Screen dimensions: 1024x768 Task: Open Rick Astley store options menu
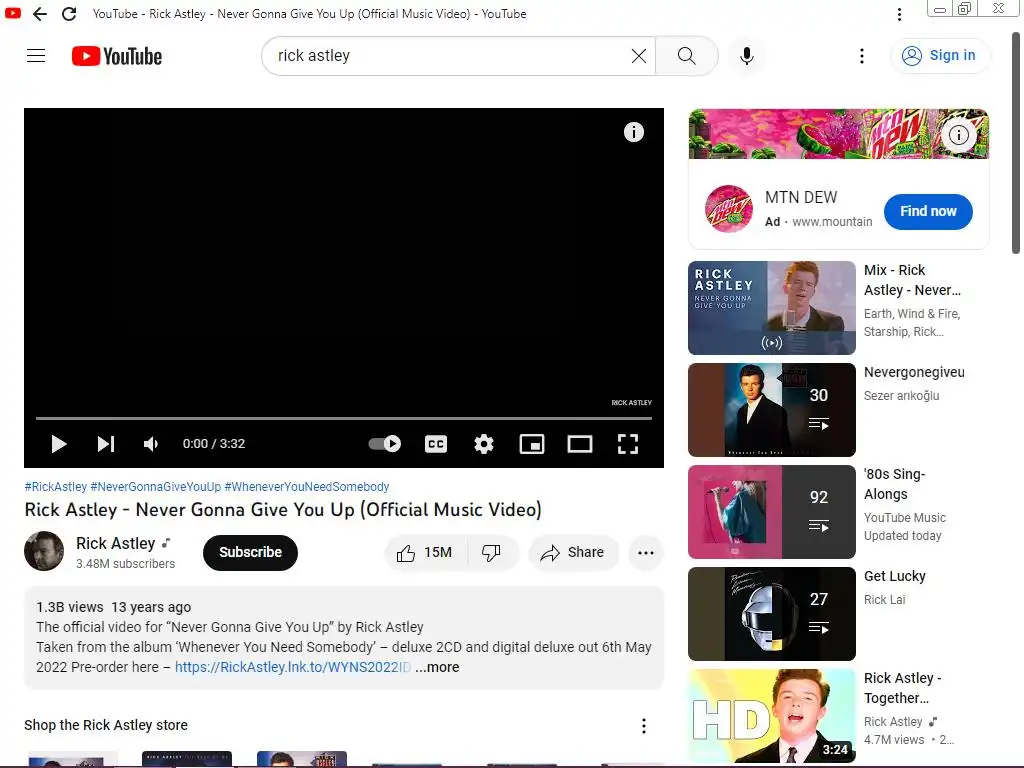coord(644,726)
